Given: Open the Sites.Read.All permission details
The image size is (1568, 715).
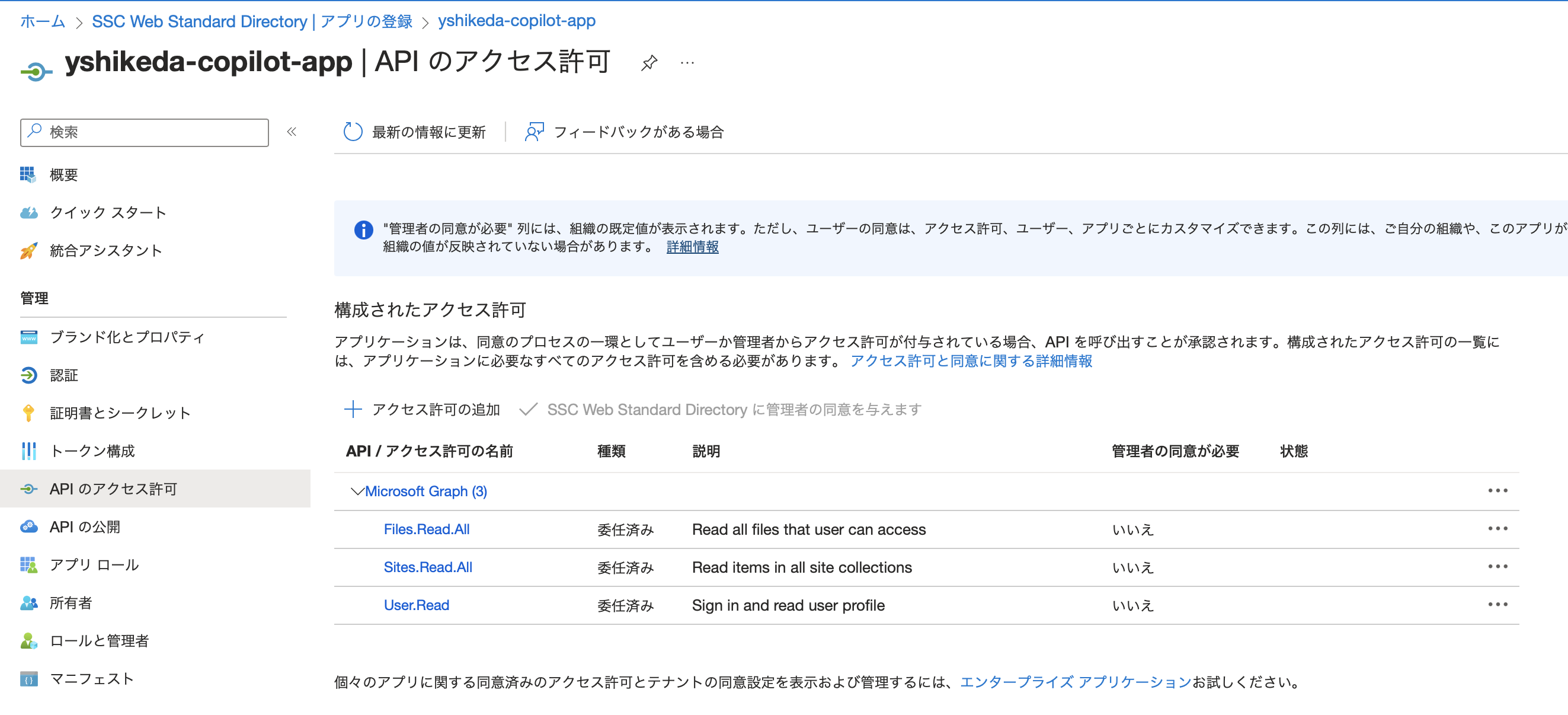Looking at the screenshot, I should point(428,567).
